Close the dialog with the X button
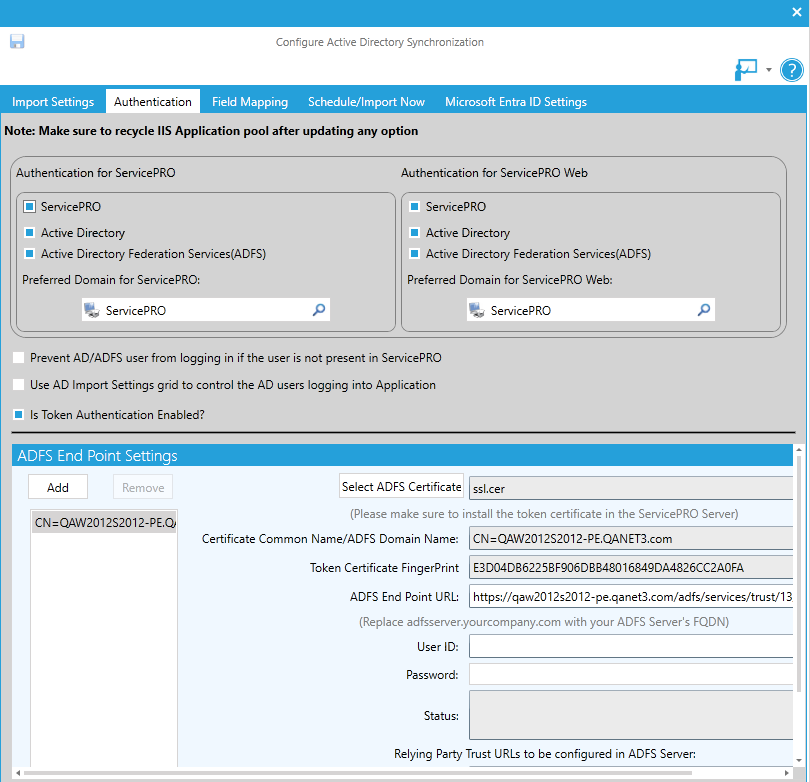The height and width of the screenshot is (782, 810). tap(797, 12)
